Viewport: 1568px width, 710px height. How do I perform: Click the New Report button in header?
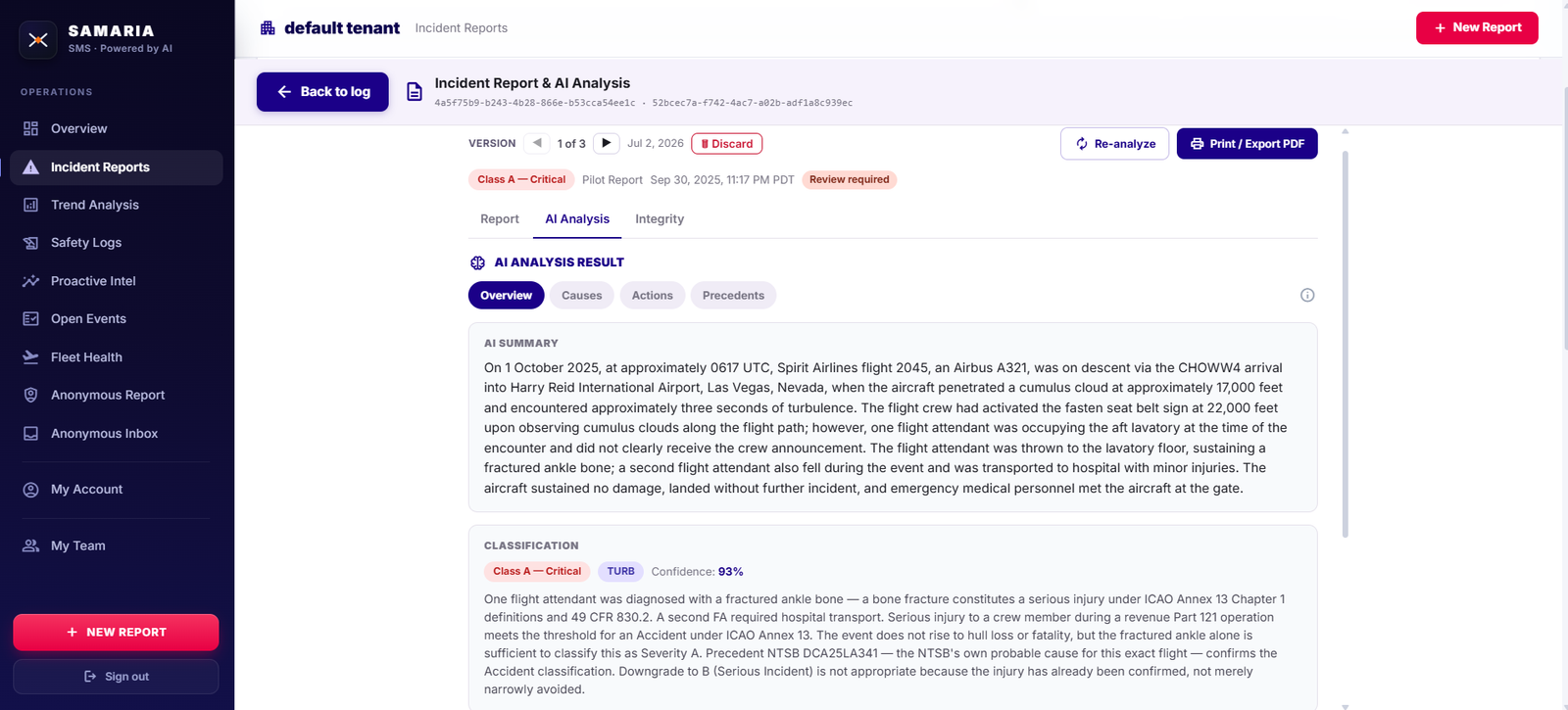tap(1477, 27)
